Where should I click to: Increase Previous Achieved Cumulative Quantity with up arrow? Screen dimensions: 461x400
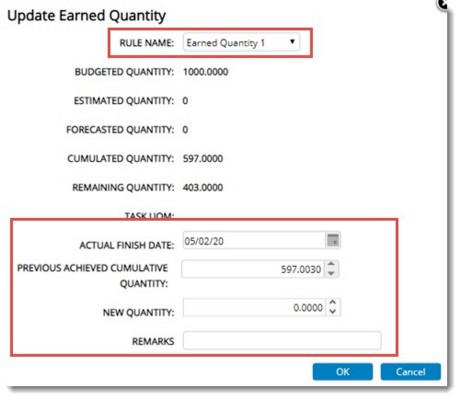tap(331, 264)
